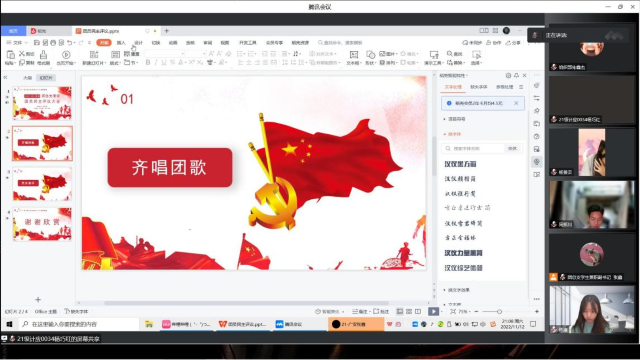Select slide 1 thumbnail in slide panel
The width and height of the screenshot is (640, 360).
[x=42, y=103]
